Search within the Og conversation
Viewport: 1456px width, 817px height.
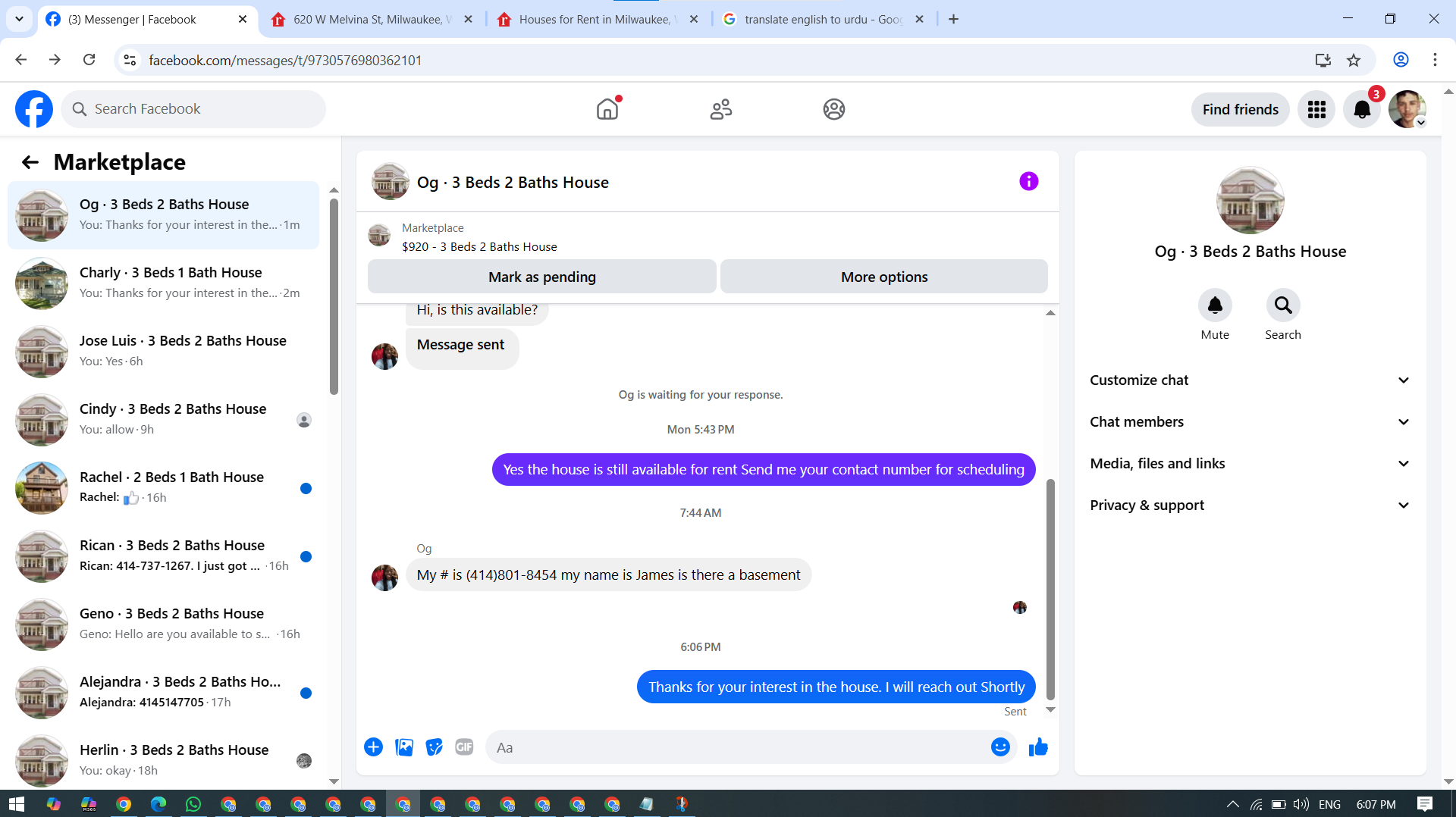click(x=1283, y=305)
